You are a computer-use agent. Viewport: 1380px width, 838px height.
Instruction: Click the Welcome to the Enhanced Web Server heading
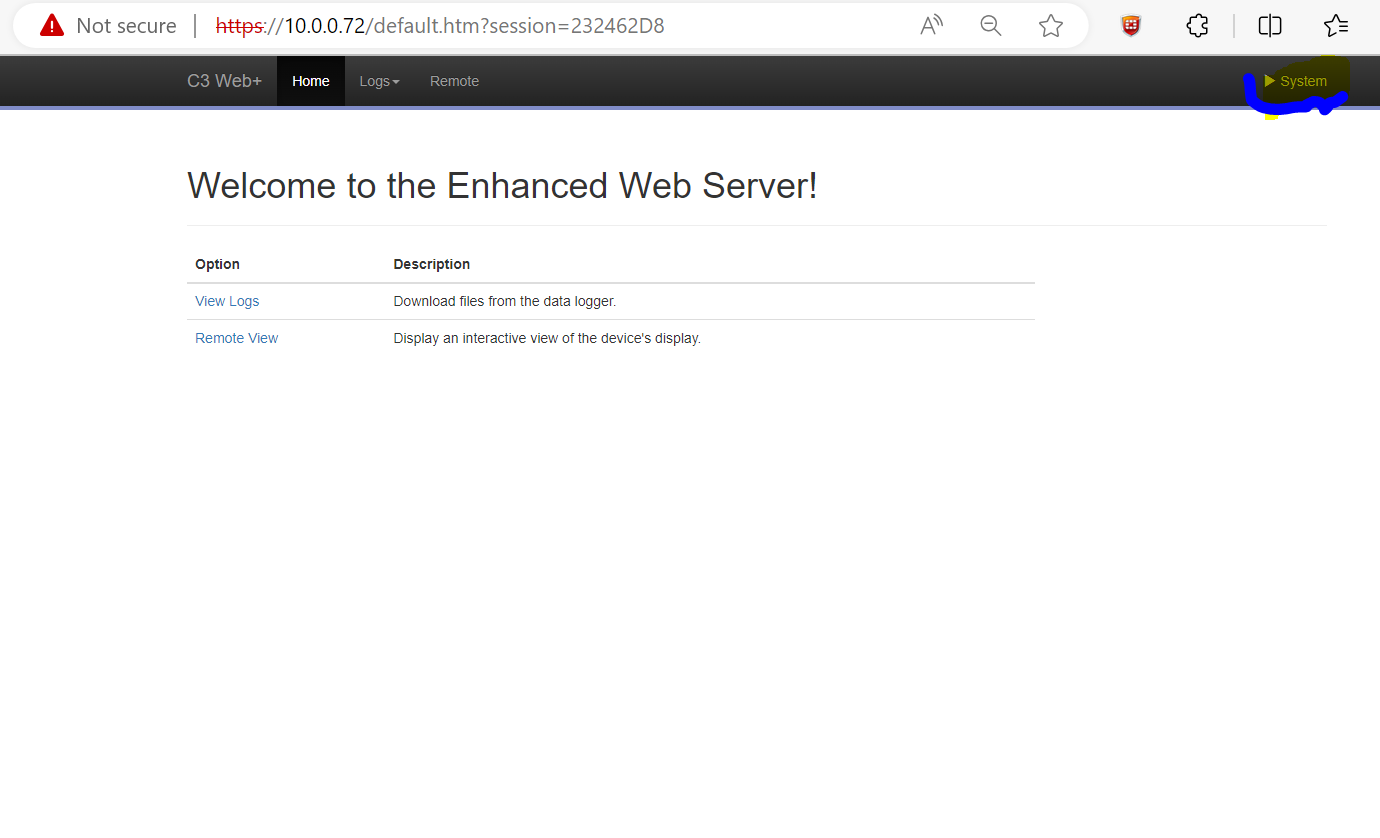(x=502, y=186)
